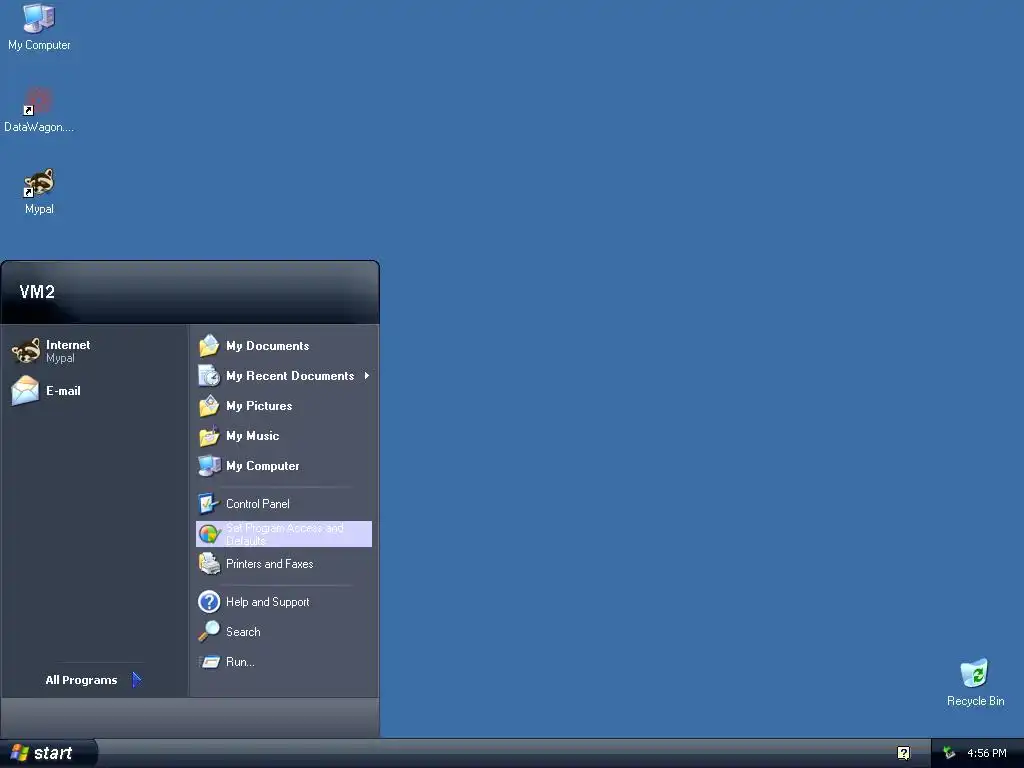Screen dimensions: 1024x768
Task: Click the Mypal raccoon icon beside Internet
Action: click(26, 351)
